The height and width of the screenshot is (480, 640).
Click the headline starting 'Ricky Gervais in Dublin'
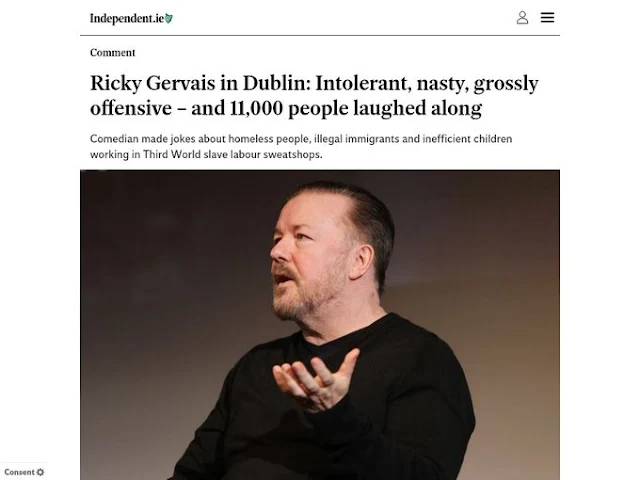tap(314, 96)
